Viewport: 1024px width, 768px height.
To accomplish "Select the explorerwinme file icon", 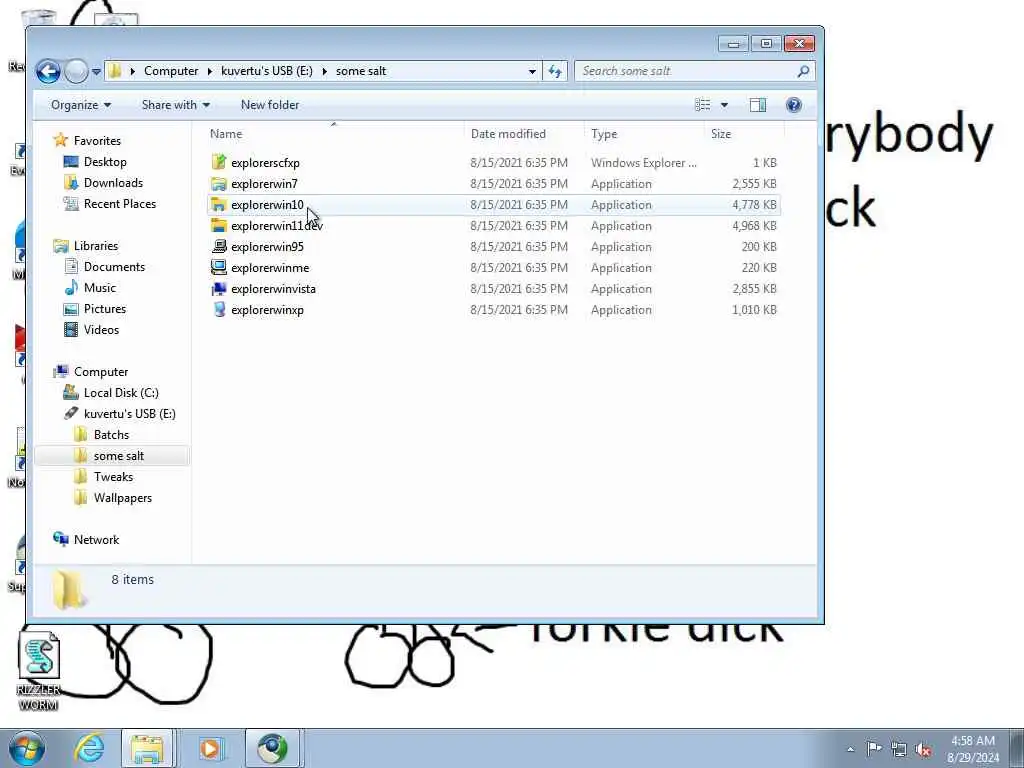I will pyautogui.click(x=219, y=267).
